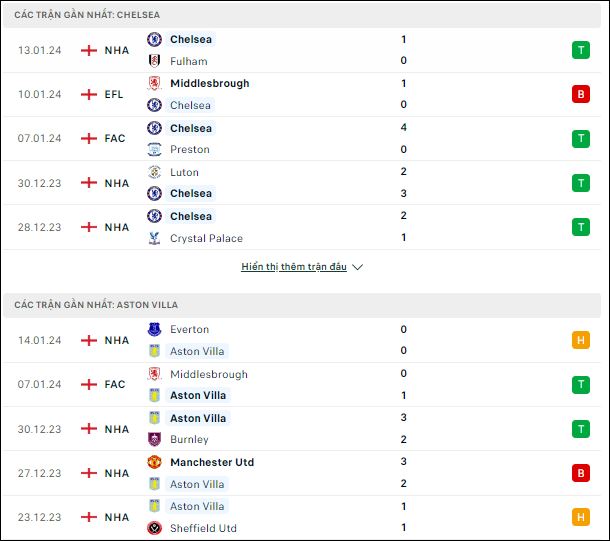Click the Sheffield Utd crest icon
Viewport: 610px width, 541px height.
(154, 528)
